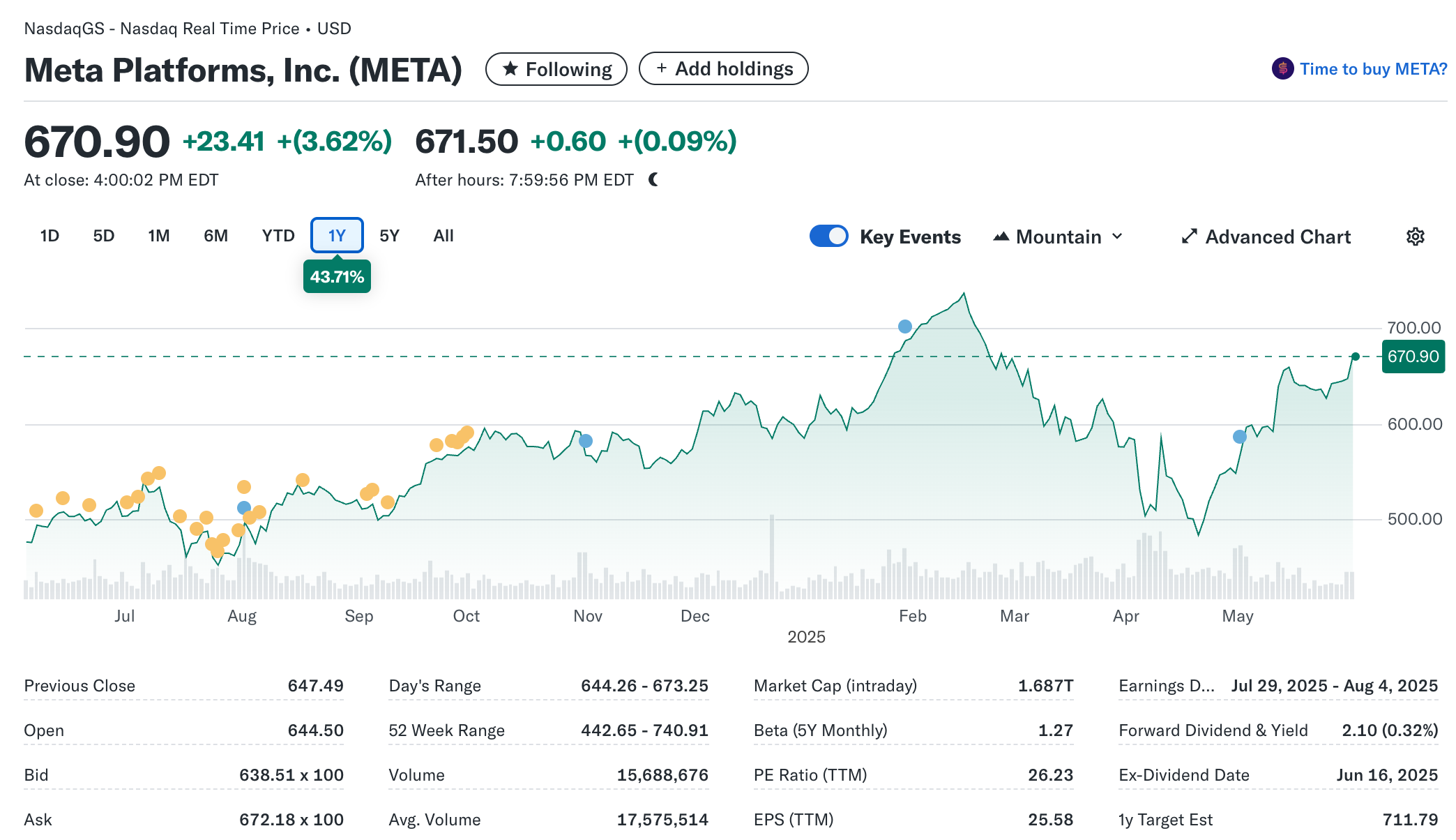This screenshot has height=840, width=1456.
Task: Select the YTD range tab
Action: tap(278, 236)
